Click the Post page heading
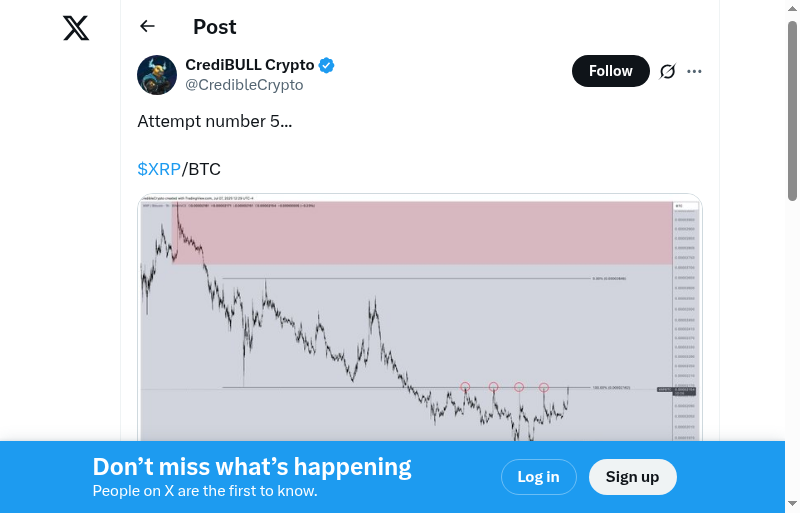Screen dimensions: 800x513 pyautogui.click(x=215, y=27)
